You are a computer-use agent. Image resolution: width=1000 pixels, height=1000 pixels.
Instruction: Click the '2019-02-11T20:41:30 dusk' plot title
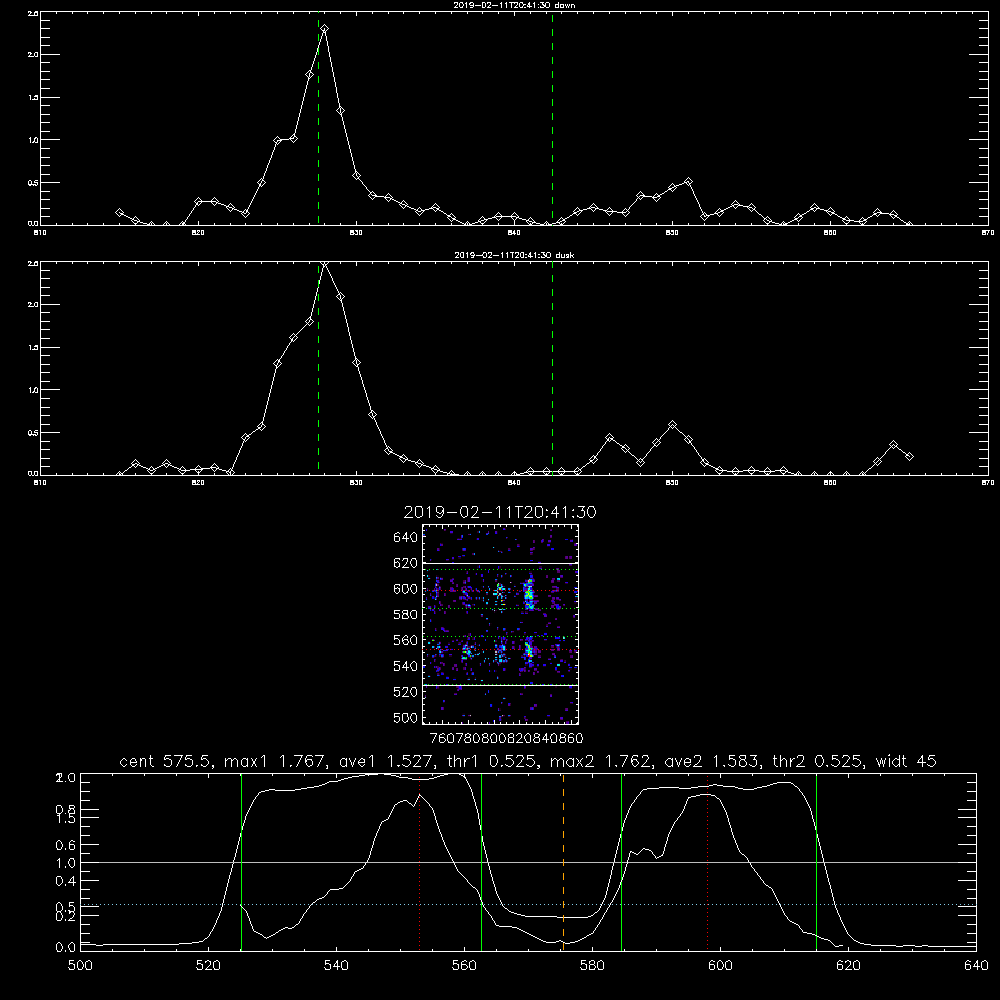point(514,255)
